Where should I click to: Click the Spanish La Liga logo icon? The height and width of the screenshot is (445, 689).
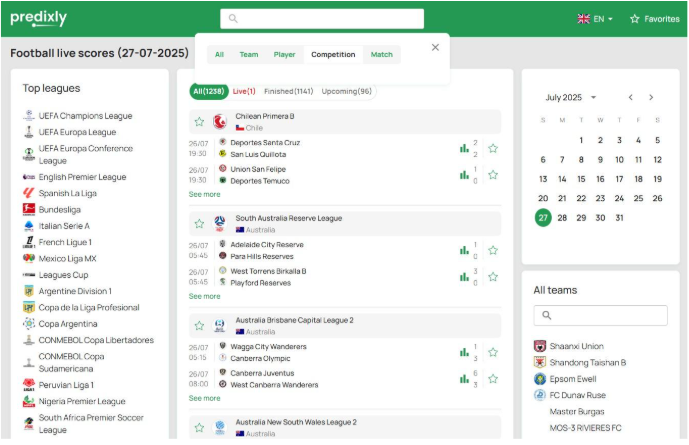pos(29,193)
